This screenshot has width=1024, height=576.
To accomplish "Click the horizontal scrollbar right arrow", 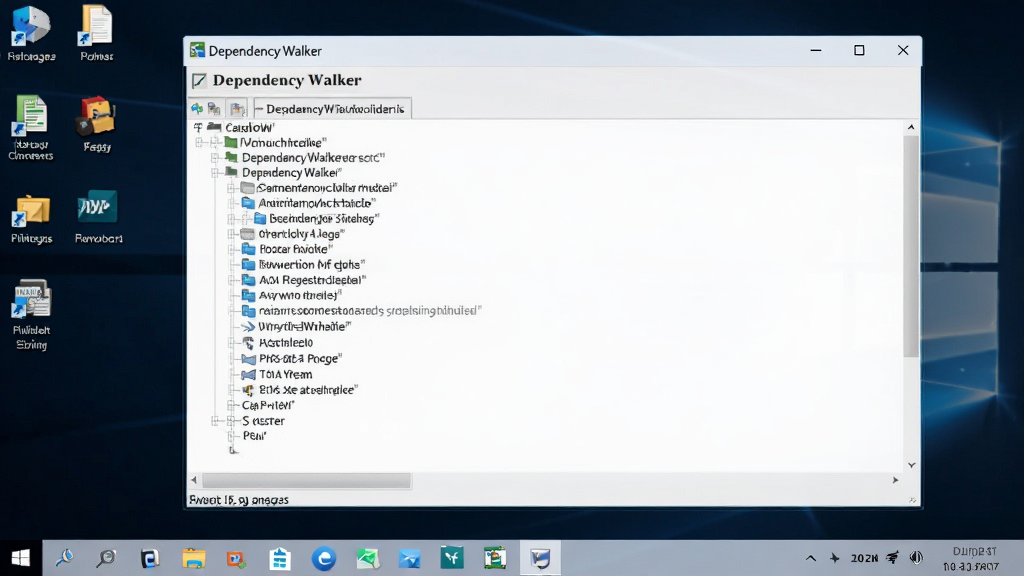I will coord(895,480).
